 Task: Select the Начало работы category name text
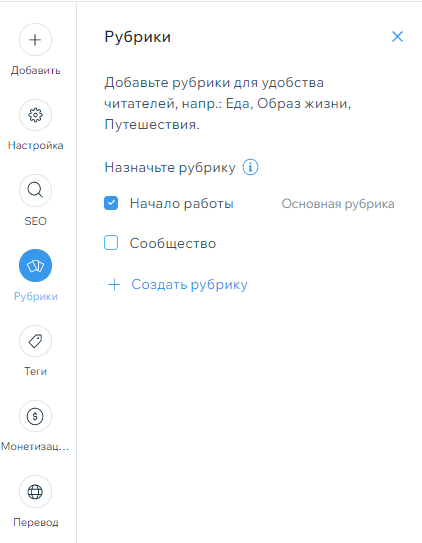182,204
